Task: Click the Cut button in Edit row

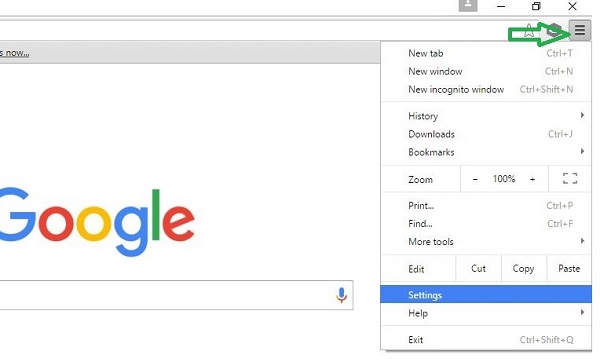Action: tap(478, 269)
